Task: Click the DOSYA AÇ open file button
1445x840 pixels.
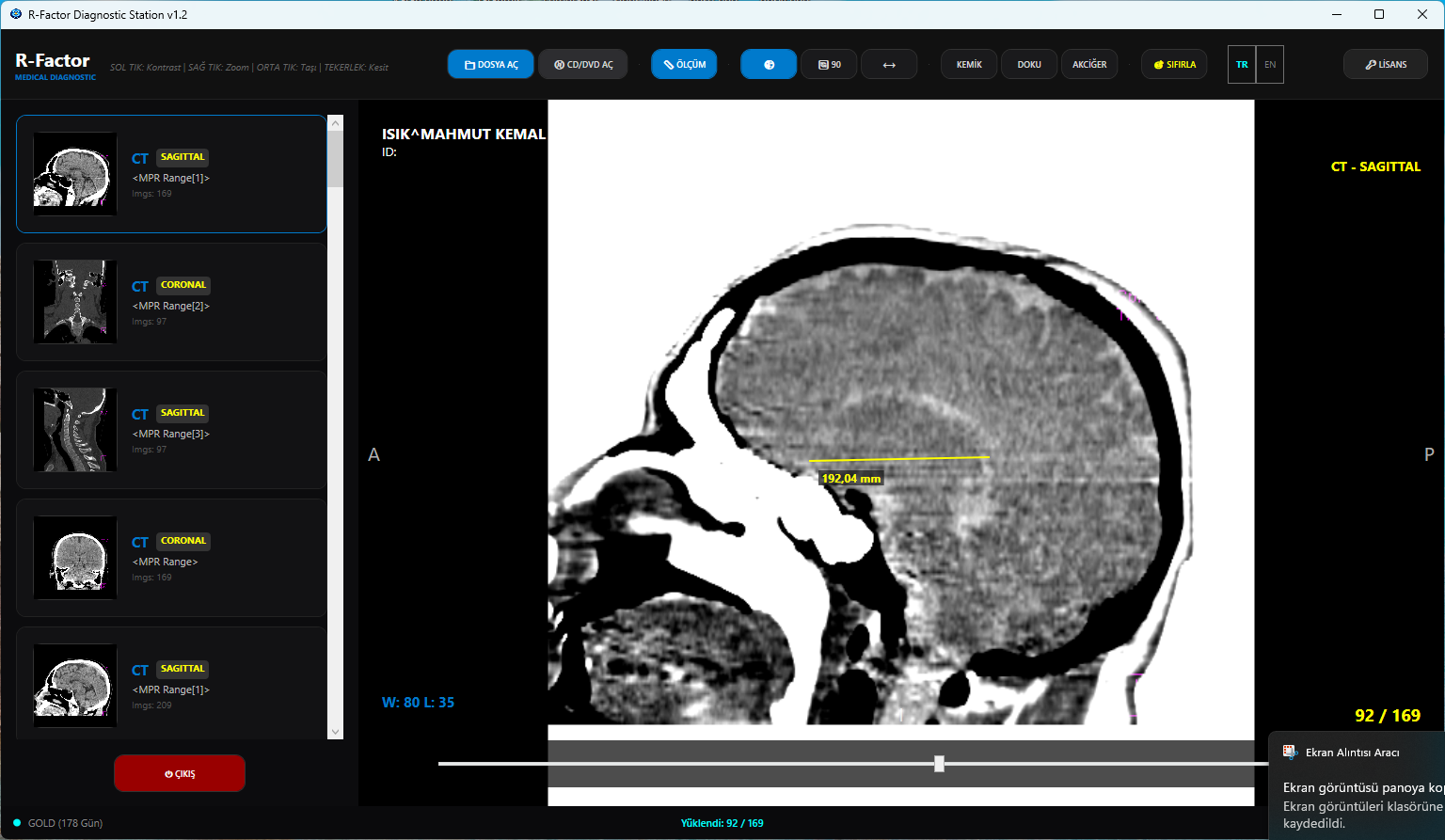Action: click(491, 65)
